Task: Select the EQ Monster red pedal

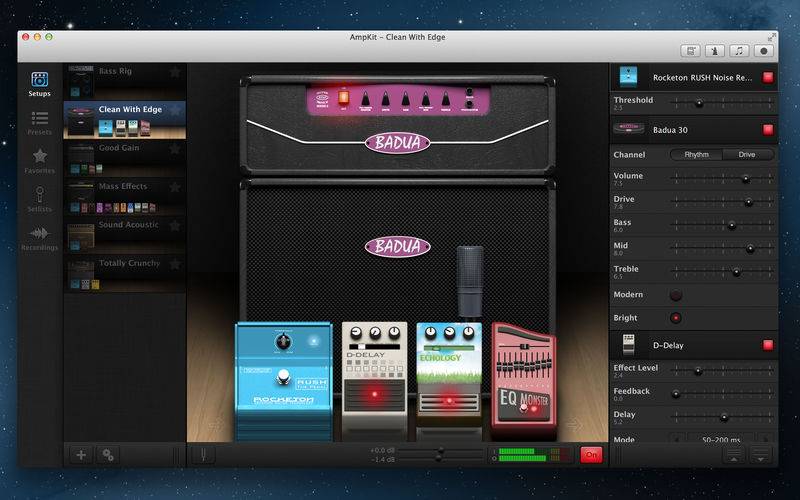Action: (x=523, y=381)
